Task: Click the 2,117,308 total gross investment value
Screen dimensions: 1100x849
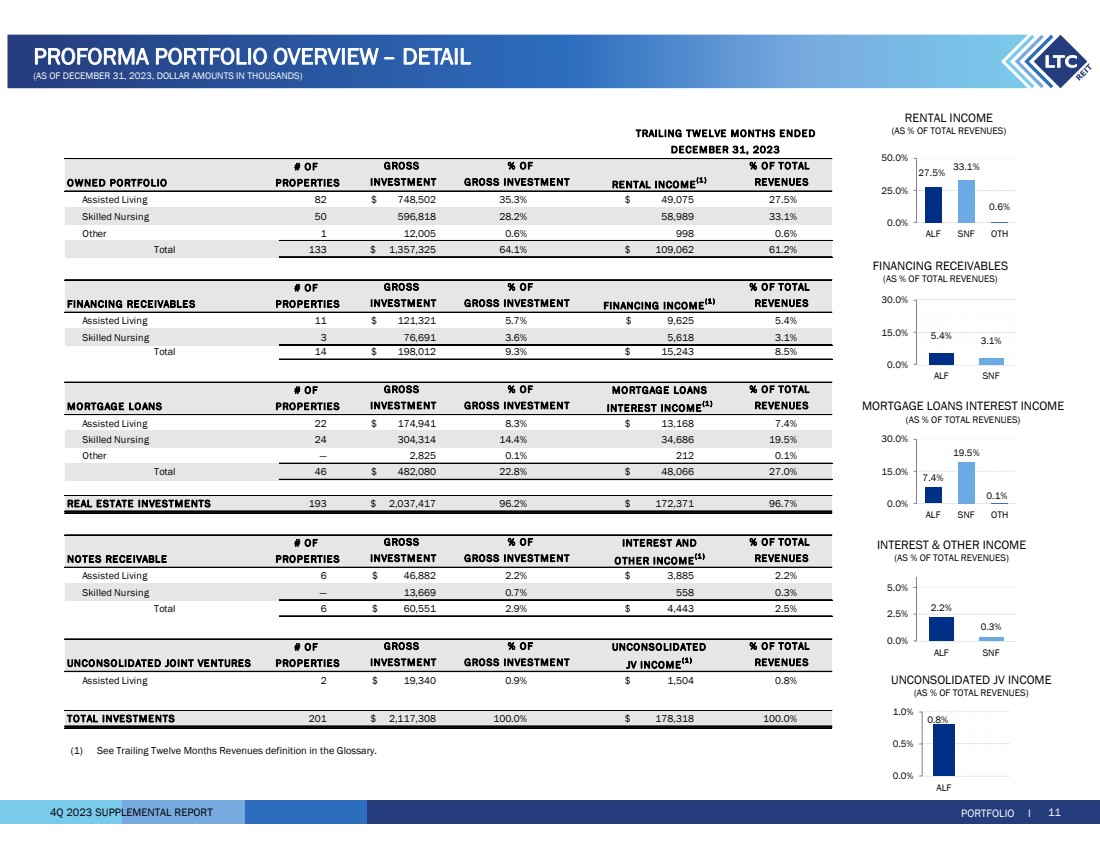Action: pyautogui.click(x=409, y=718)
